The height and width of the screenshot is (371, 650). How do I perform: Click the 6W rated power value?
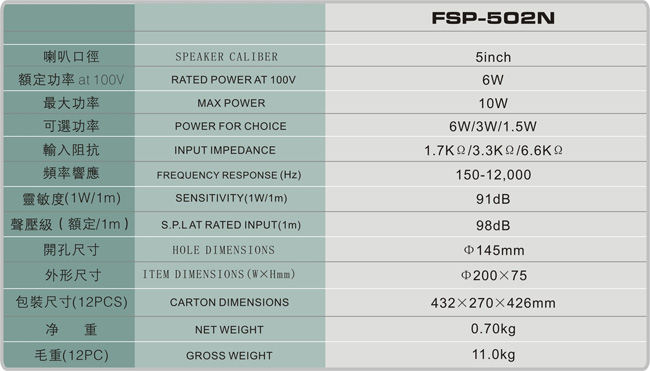[493, 80]
